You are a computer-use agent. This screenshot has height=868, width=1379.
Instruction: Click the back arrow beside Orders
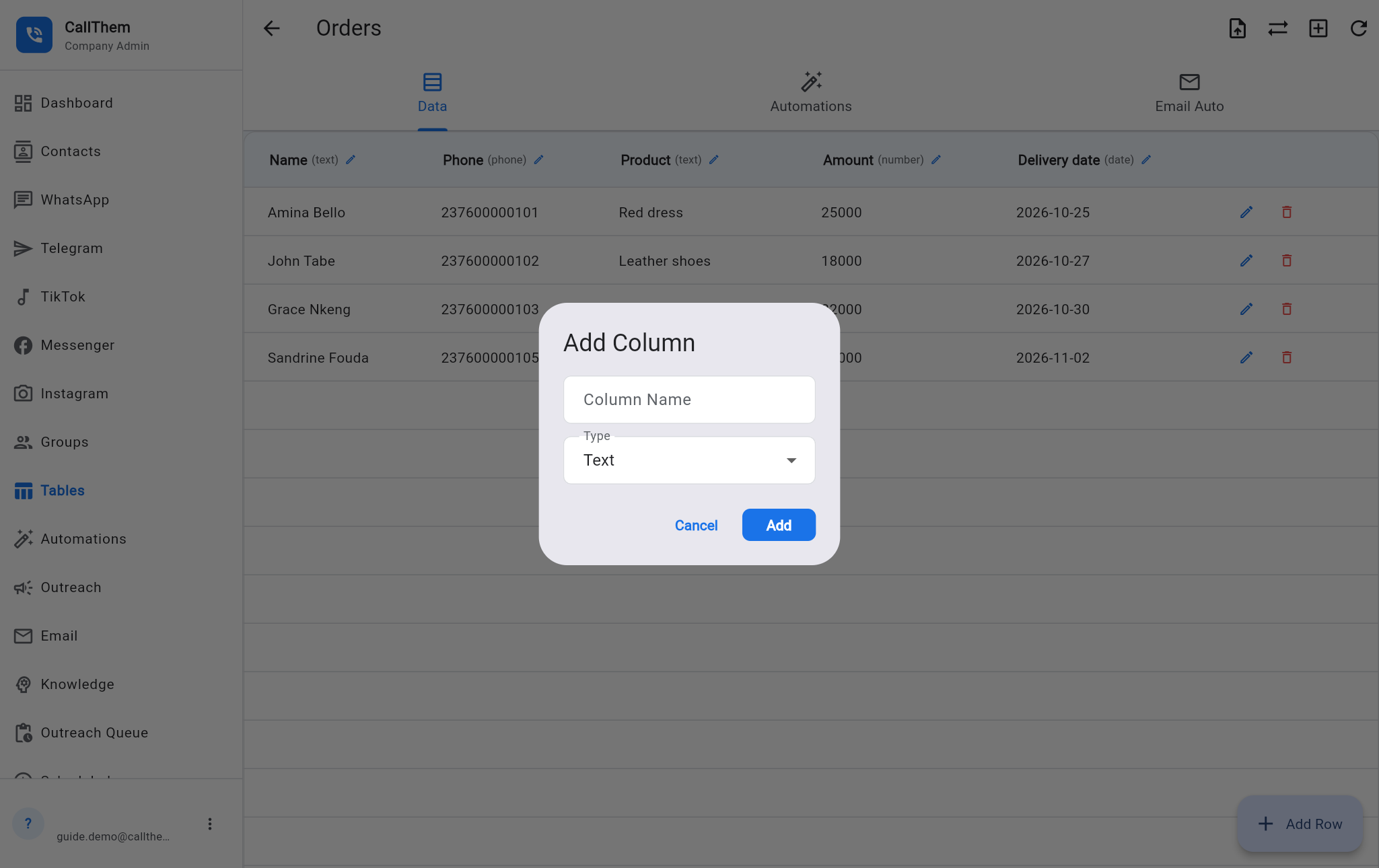pyautogui.click(x=271, y=28)
